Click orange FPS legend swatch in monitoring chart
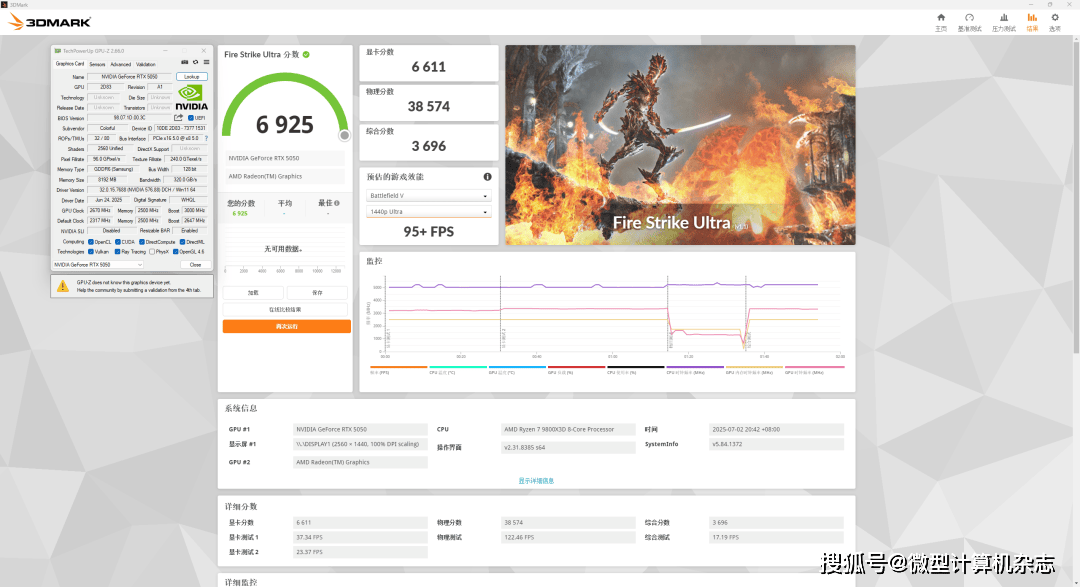The image size is (1080, 587). click(398, 367)
